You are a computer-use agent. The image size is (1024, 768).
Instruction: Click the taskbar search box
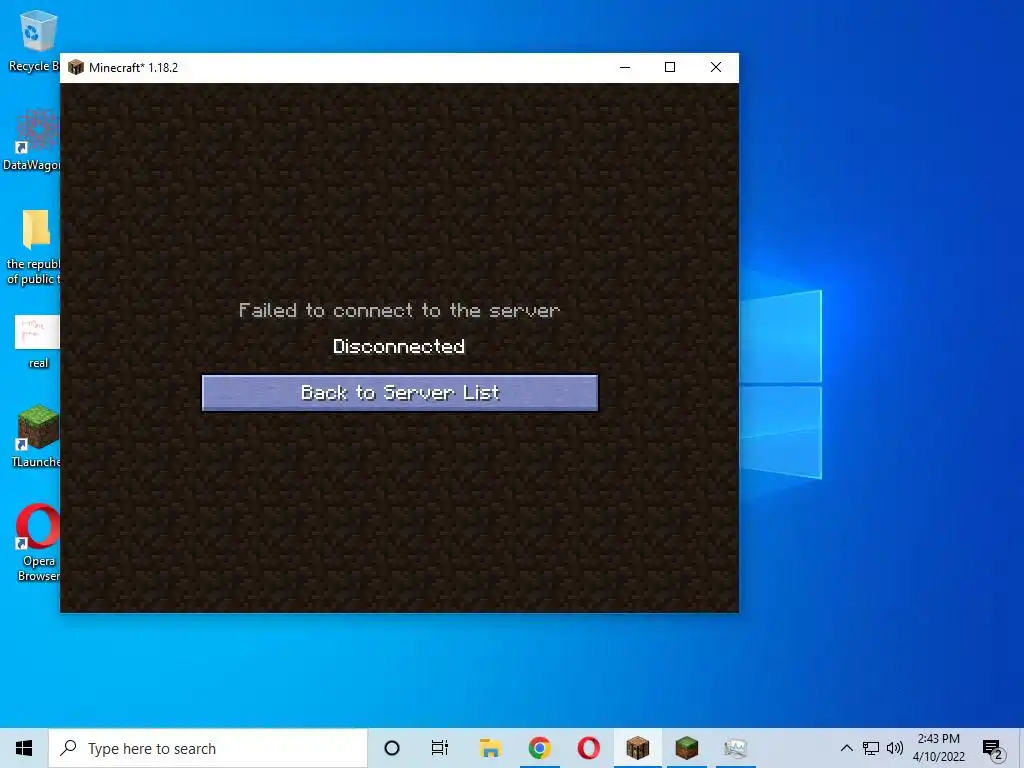pos(208,748)
